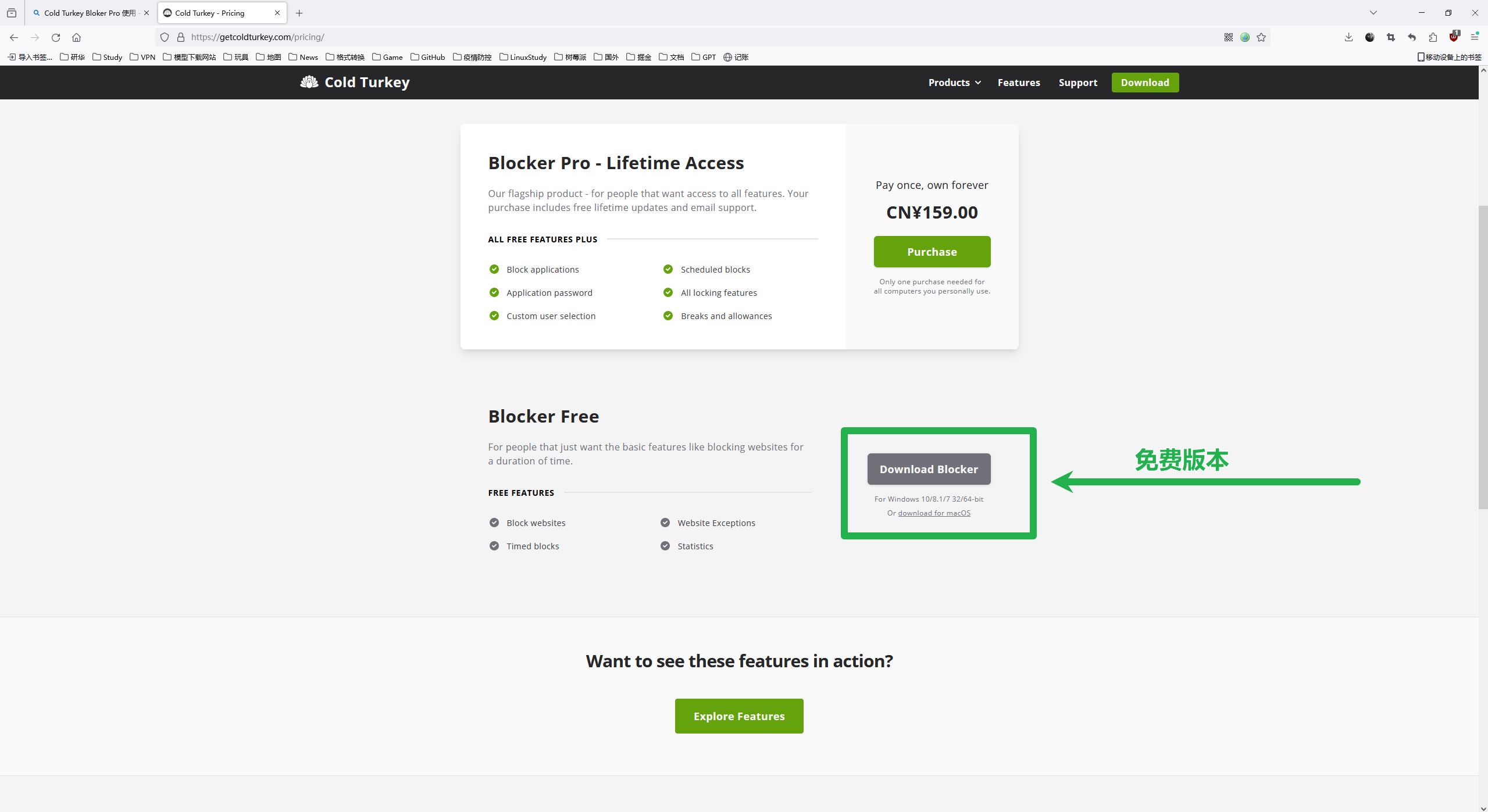Screen dimensions: 1488x812
Task: Open the 文档 bookmarks folder
Action: [671, 57]
